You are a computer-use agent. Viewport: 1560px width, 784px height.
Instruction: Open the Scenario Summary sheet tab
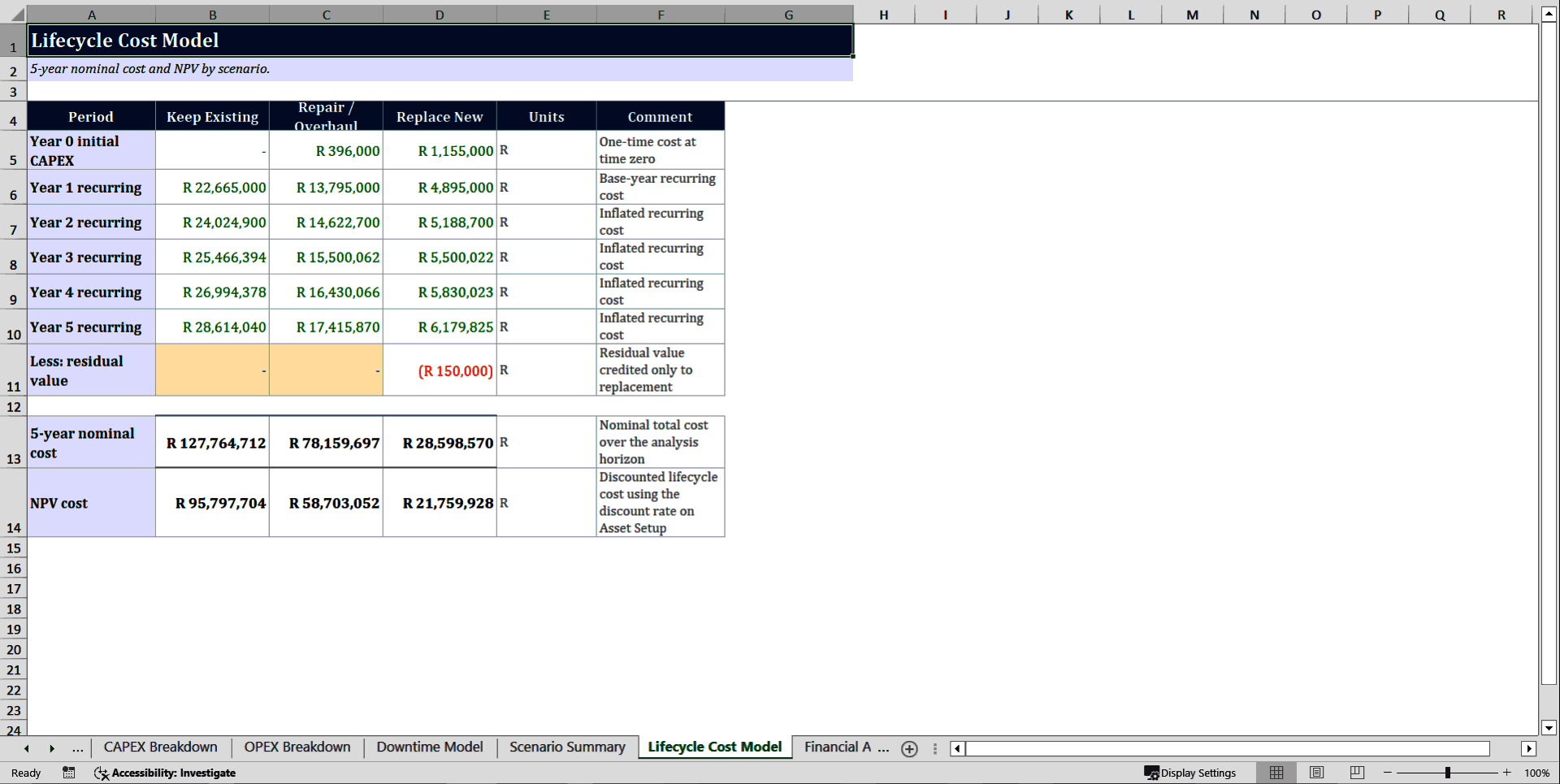pos(567,747)
